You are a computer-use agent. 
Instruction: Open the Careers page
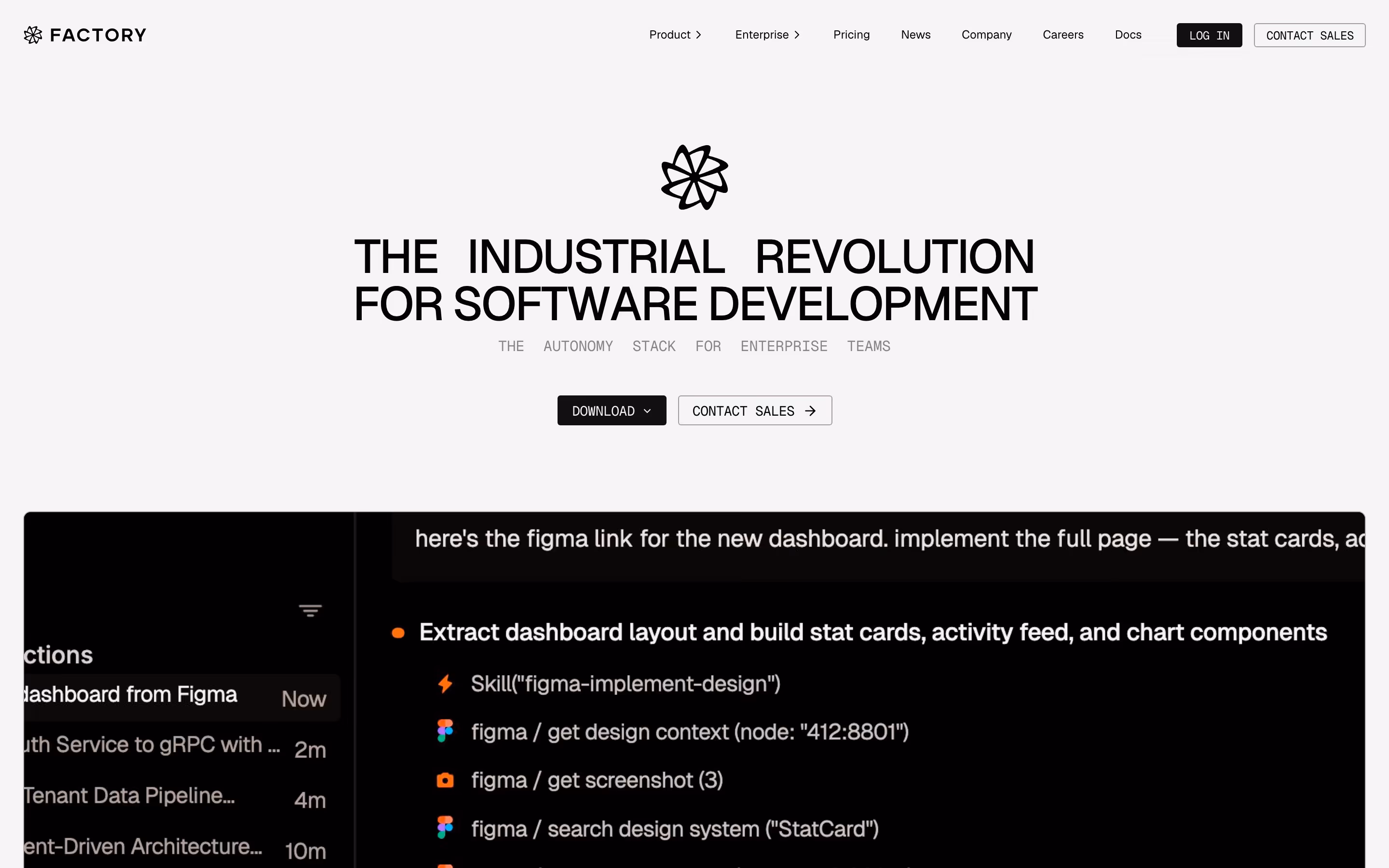1063,35
